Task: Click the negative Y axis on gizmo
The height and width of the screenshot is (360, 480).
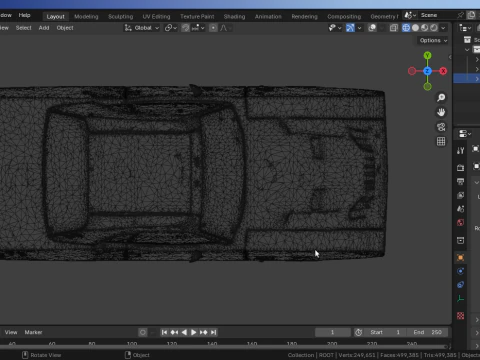Action: click(x=427, y=87)
